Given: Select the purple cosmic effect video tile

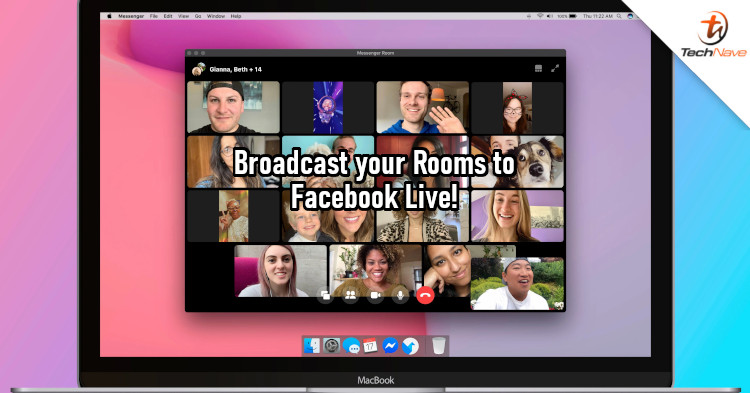Looking at the screenshot, I should click(328, 107).
